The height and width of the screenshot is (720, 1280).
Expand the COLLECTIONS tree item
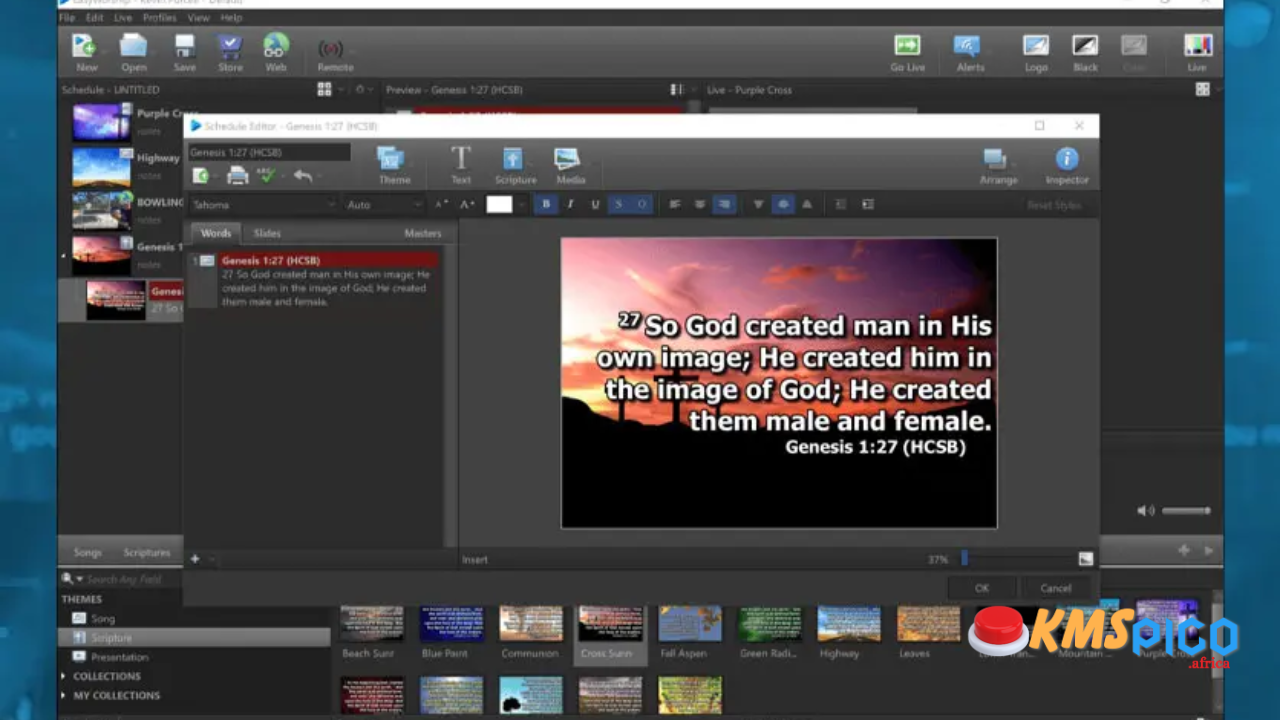point(64,676)
